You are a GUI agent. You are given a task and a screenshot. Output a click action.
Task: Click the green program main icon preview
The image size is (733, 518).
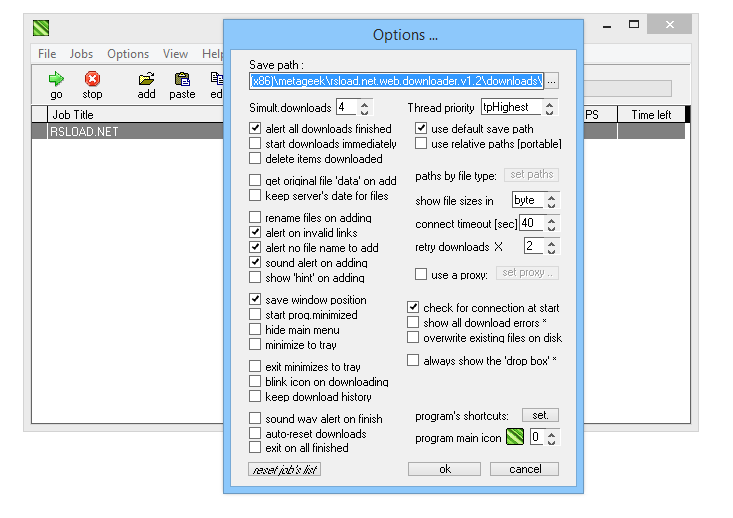[515, 437]
